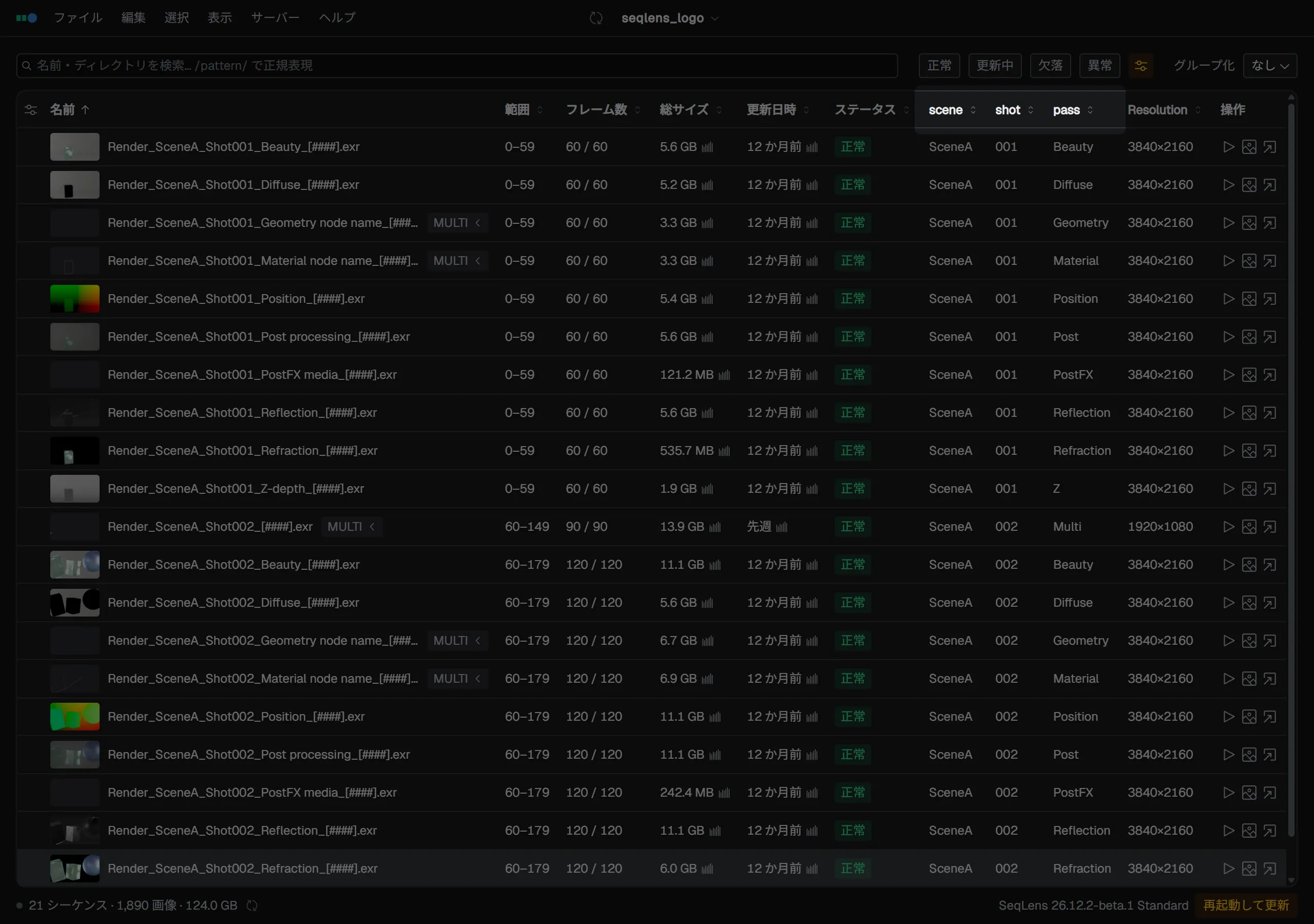Image resolution: width=1314 pixels, height=924 pixels.
Task: Click the Shot002_Beauty thumbnail
Action: (74, 565)
